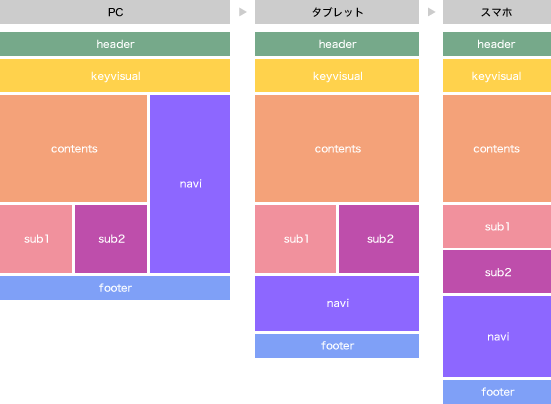Screen dimensions: 551x404
Task: Select the tall navi block in PC layout
Action: (x=190, y=184)
